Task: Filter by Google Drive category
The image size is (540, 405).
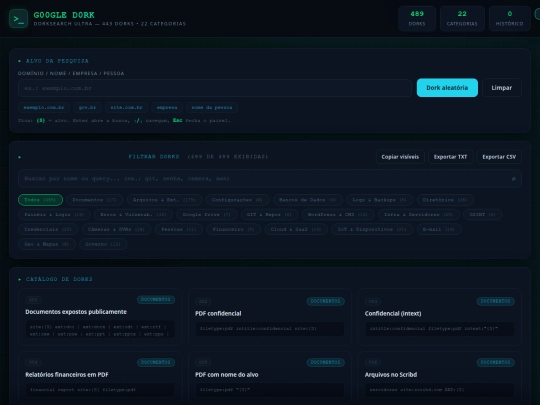Action: point(207,215)
